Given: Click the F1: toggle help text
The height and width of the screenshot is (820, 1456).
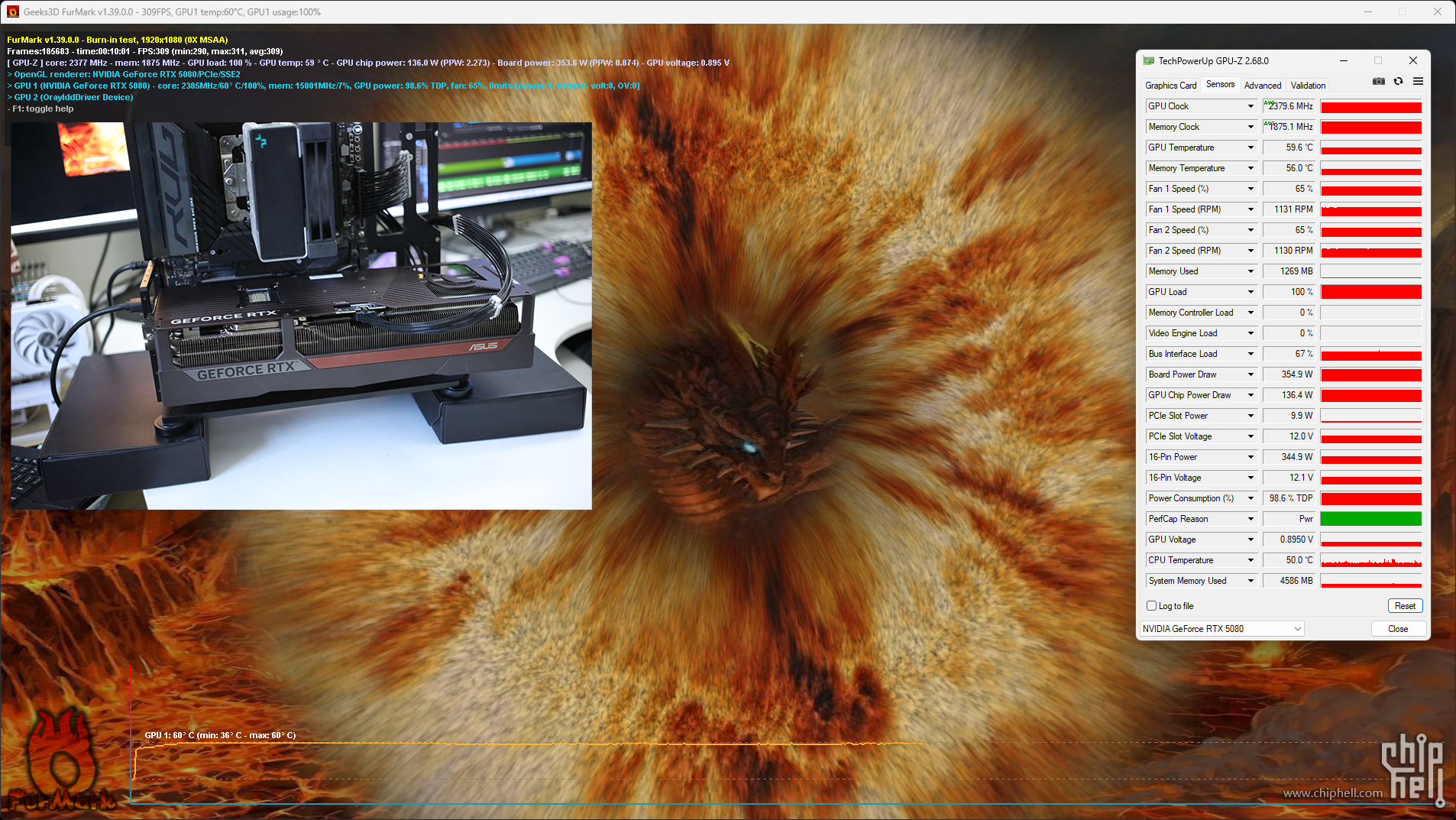Looking at the screenshot, I should pos(40,109).
